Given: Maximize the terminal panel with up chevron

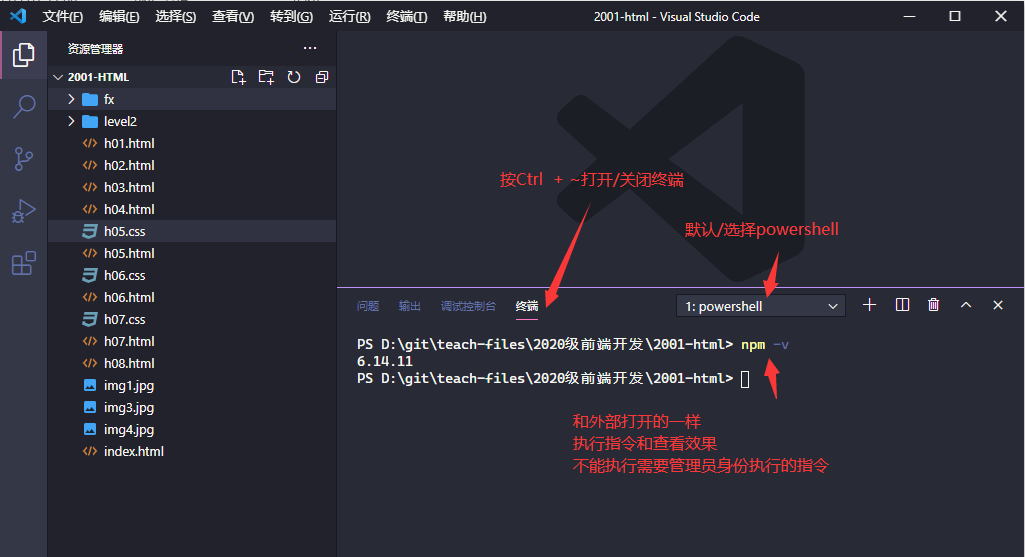Looking at the screenshot, I should pyautogui.click(x=966, y=305).
